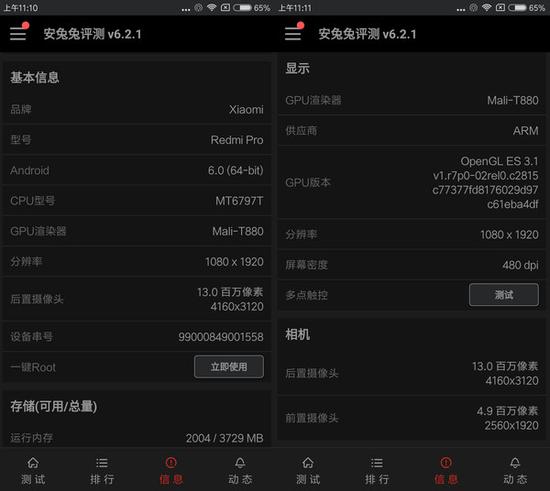Screen dimensions: 550x491
Task: Click the 立即使用 one-key Root button
Action: point(229,367)
